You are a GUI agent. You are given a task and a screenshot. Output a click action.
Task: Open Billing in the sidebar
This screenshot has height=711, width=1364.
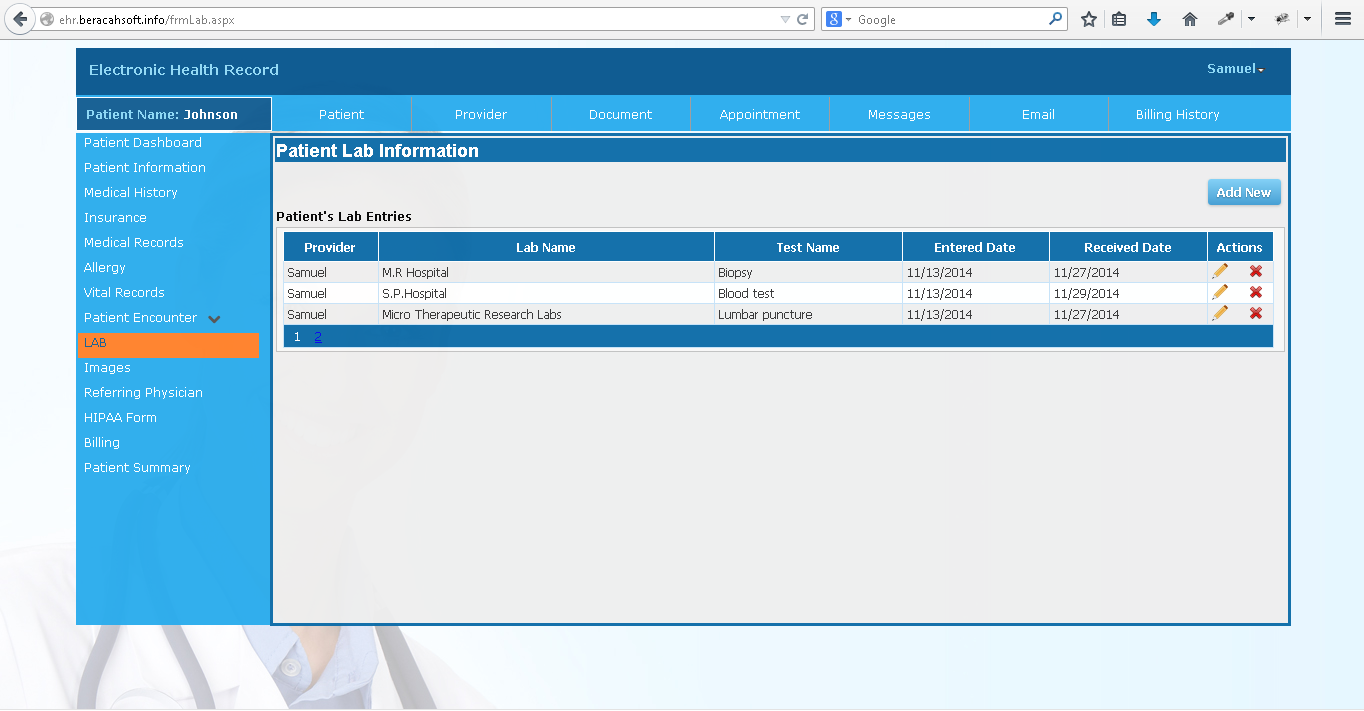pos(102,443)
